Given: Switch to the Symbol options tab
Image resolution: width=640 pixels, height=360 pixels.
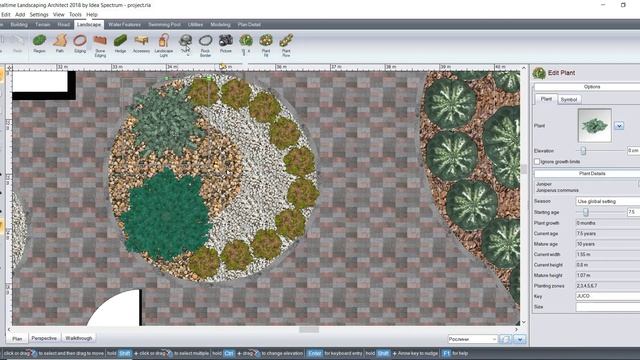Looking at the screenshot, I should point(569,100).
